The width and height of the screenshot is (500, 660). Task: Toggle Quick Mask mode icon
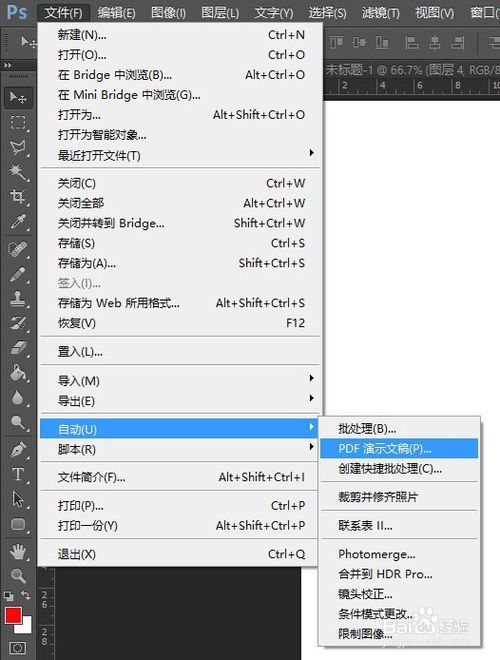17,648
